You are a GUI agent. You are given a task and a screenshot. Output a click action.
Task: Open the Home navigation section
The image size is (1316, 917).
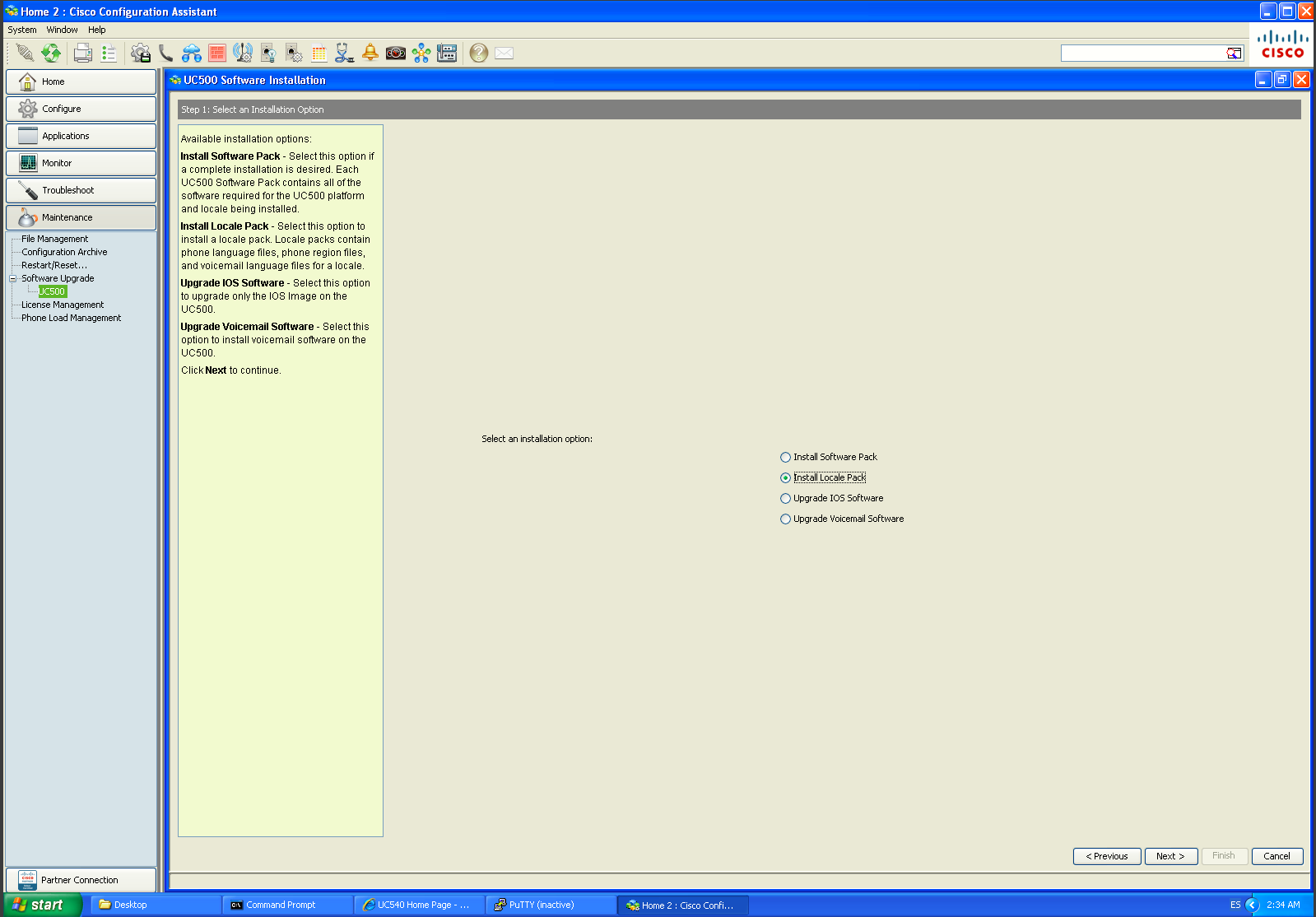tap(81, 81)
